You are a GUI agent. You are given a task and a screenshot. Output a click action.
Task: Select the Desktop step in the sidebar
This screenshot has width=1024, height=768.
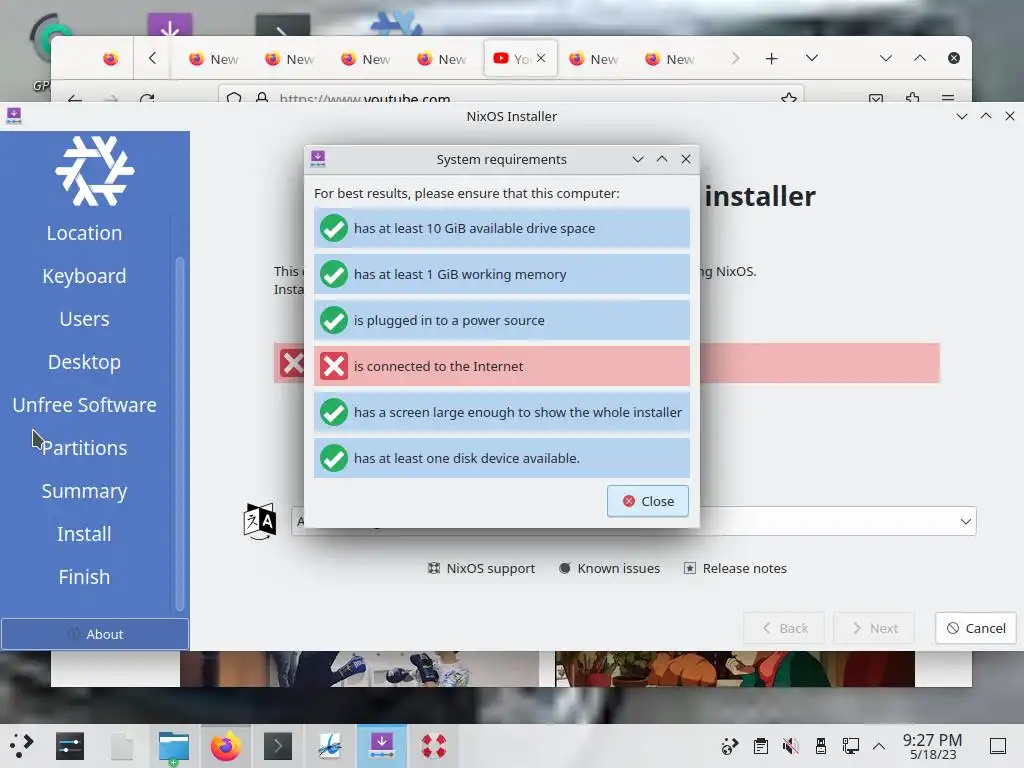84,362
